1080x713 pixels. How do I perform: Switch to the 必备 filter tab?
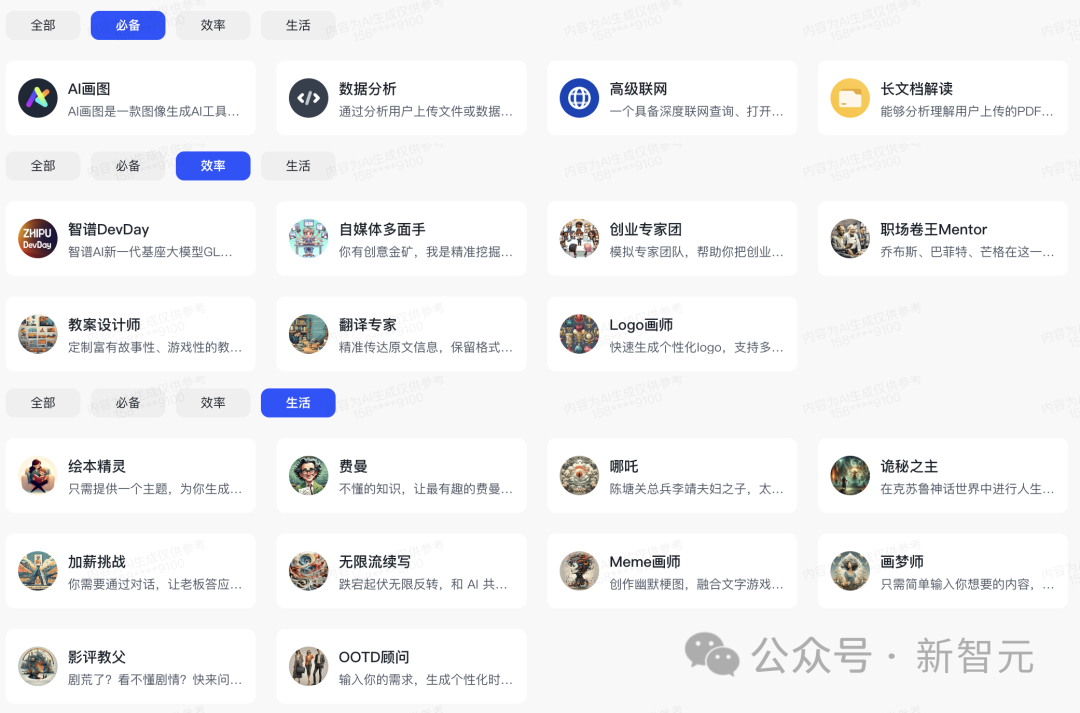127,25
